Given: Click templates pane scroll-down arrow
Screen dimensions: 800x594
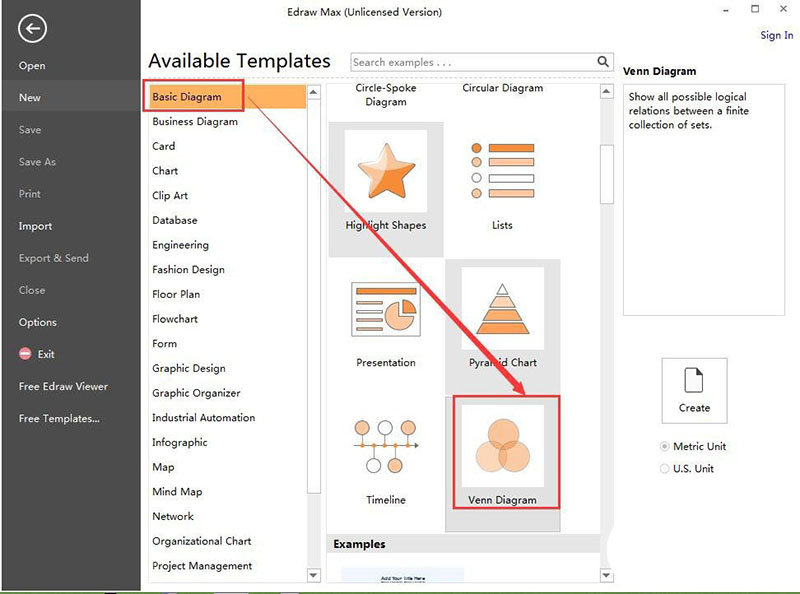Looking at the screenshot, I should coord(606,575).
